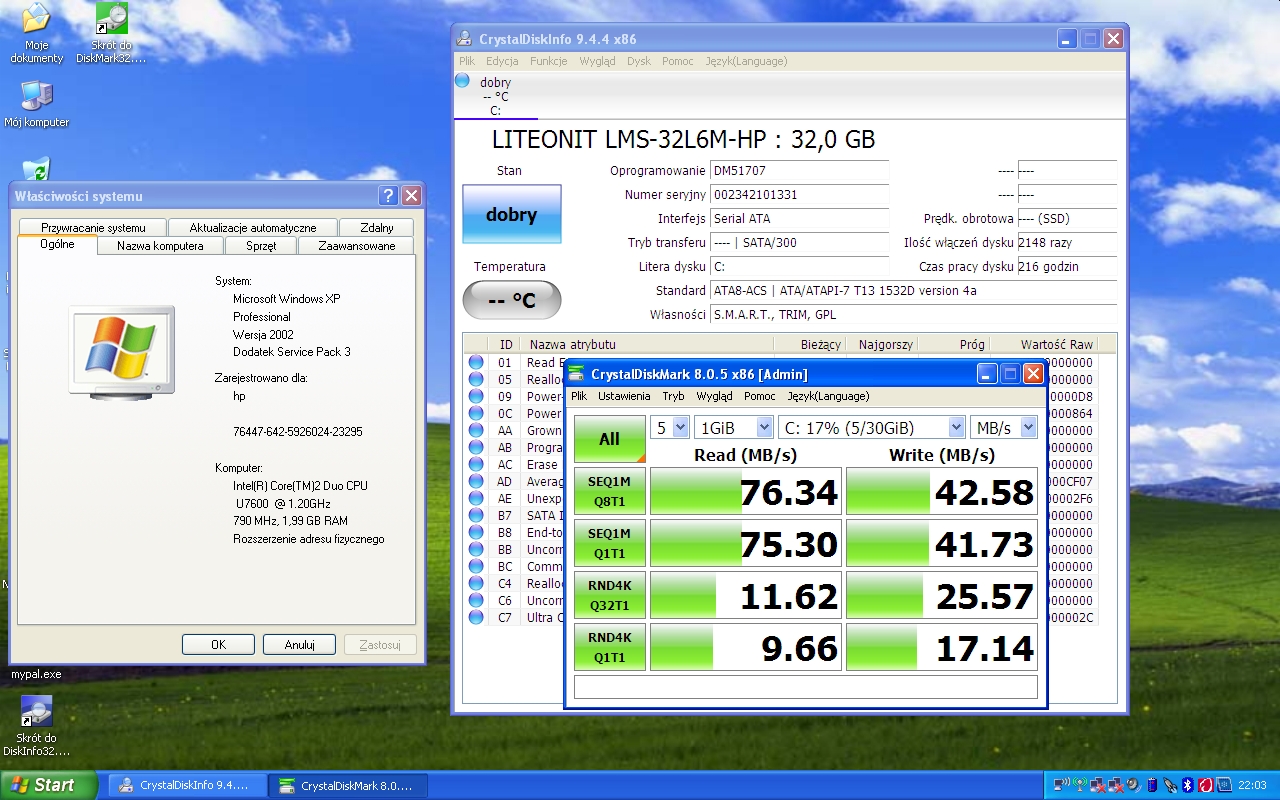
Task: Open the green antenna tray icon
Action: tap(1079, 784)
